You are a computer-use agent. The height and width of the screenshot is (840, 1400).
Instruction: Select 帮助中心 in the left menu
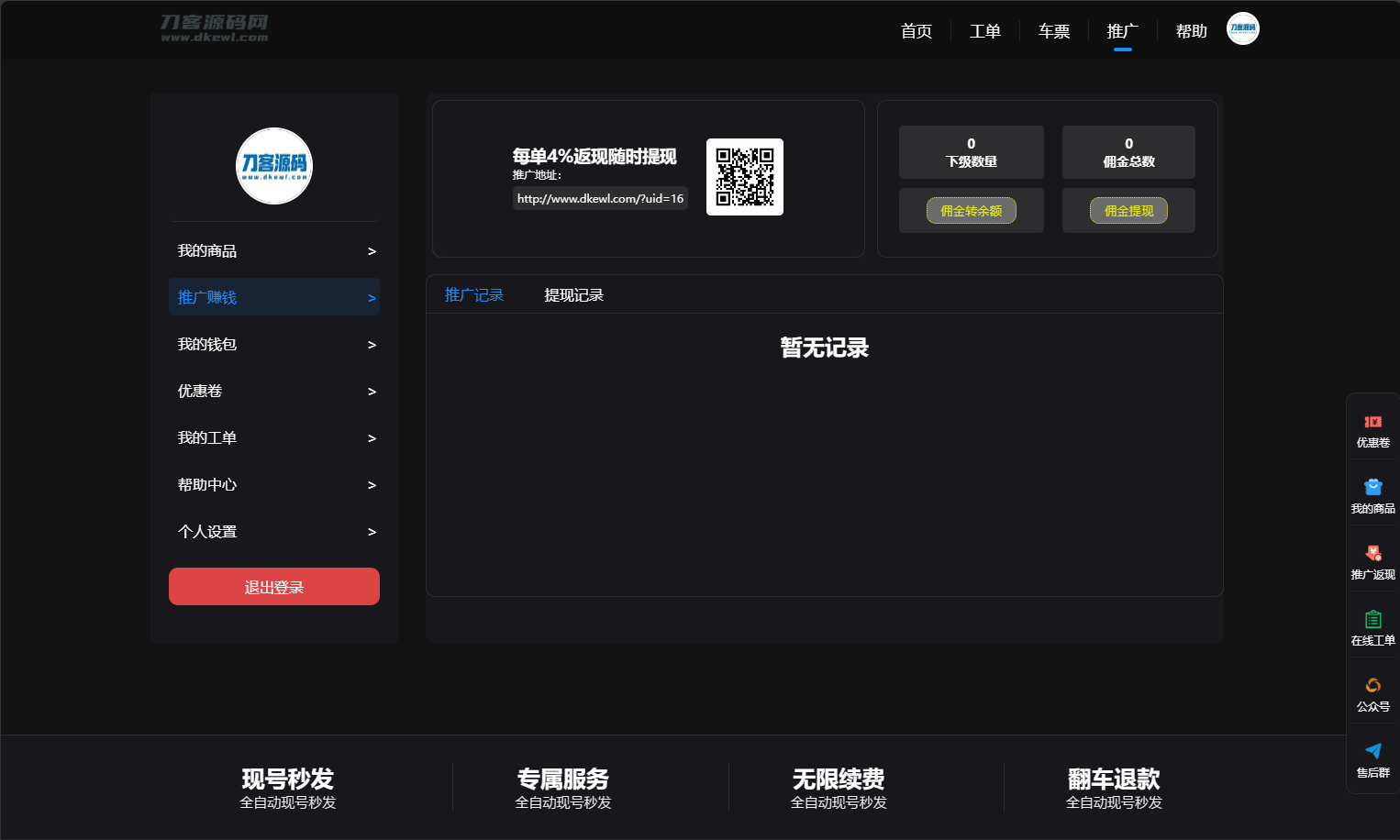tap(206, 484)
